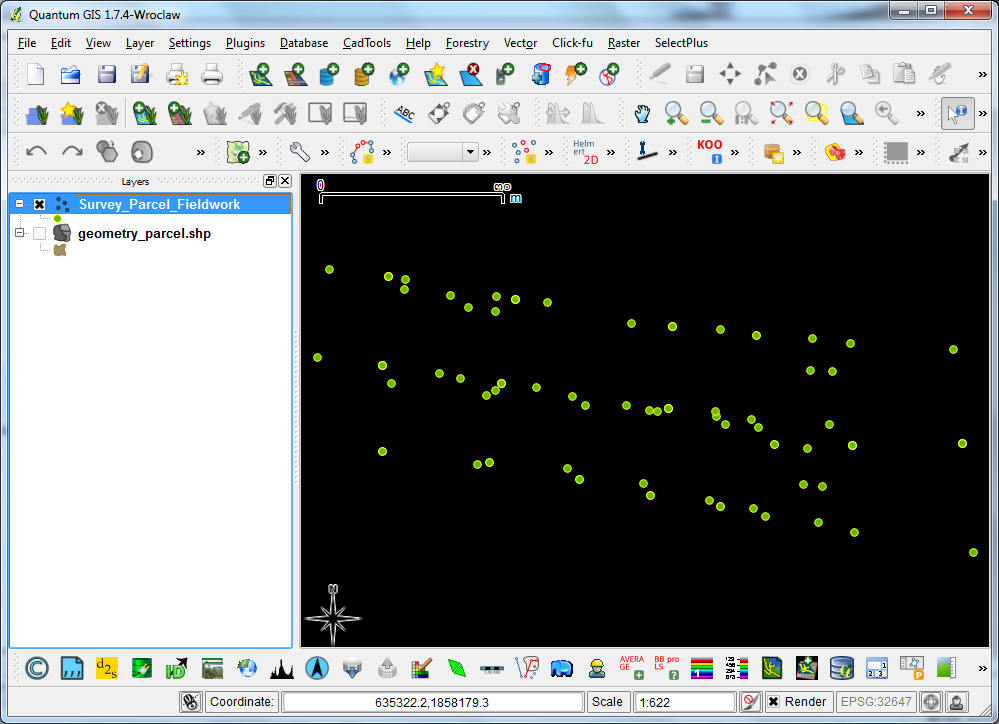Open the Plugins menu

245,43
